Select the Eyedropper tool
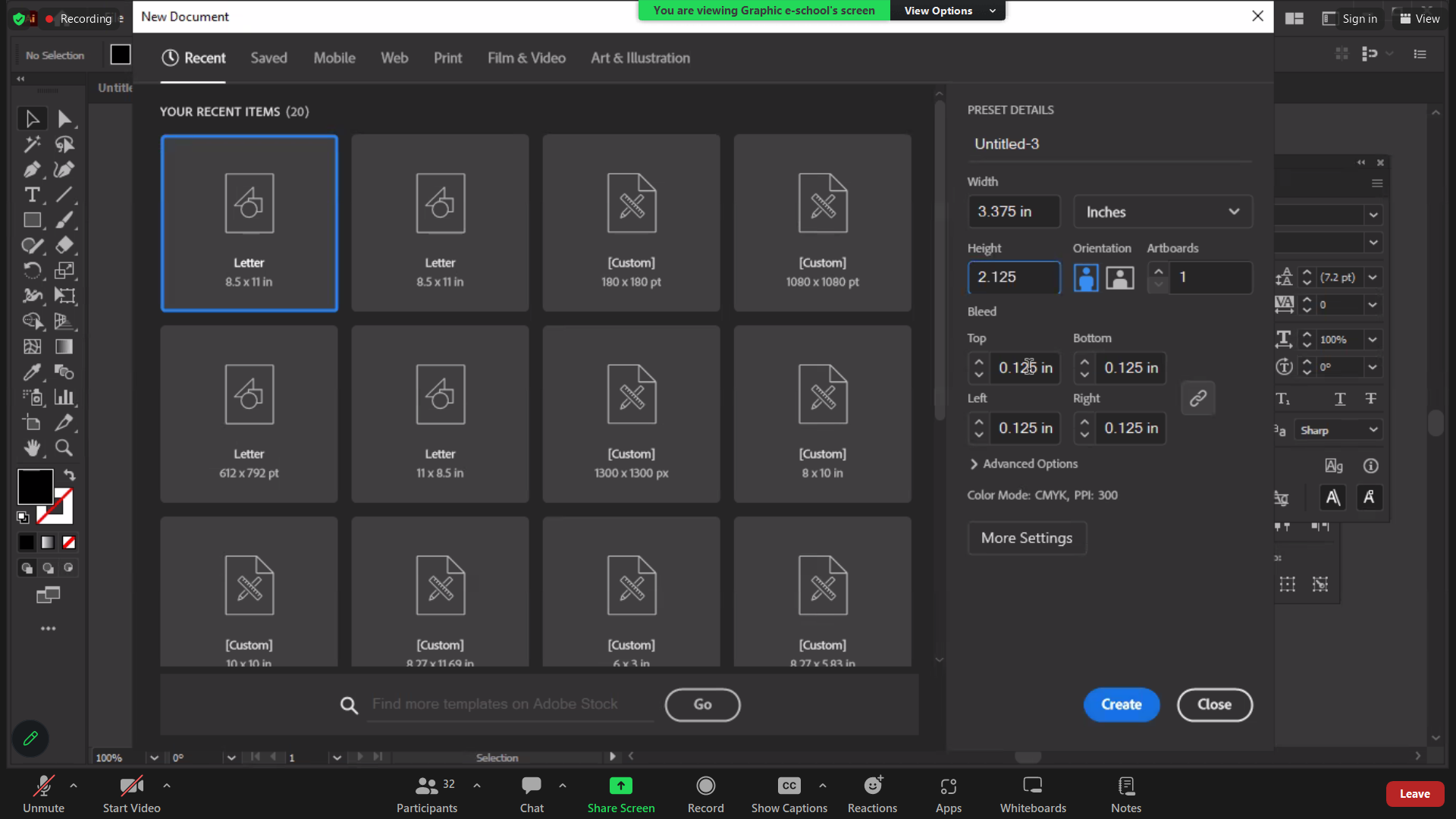The width and height of the screenshot is (1456, 819). [32, 372]
